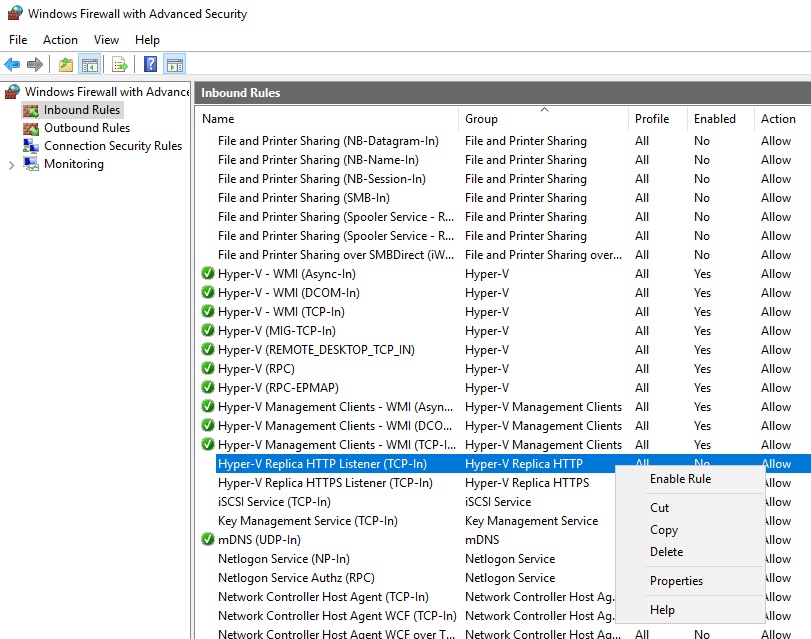811x639 pixels.
Task: Click the Export List toolbar icon
Action: pyautogui.click(x=119, y=65)
